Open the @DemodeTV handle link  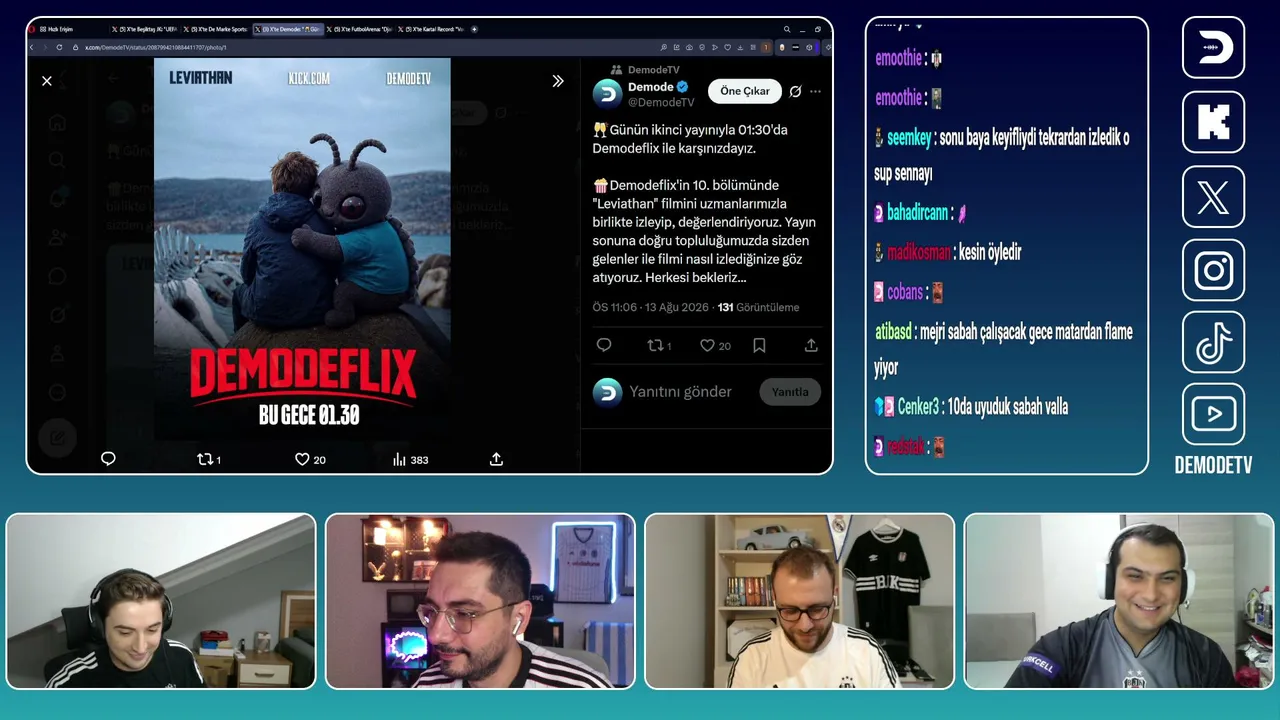click(x=661, y=103)
